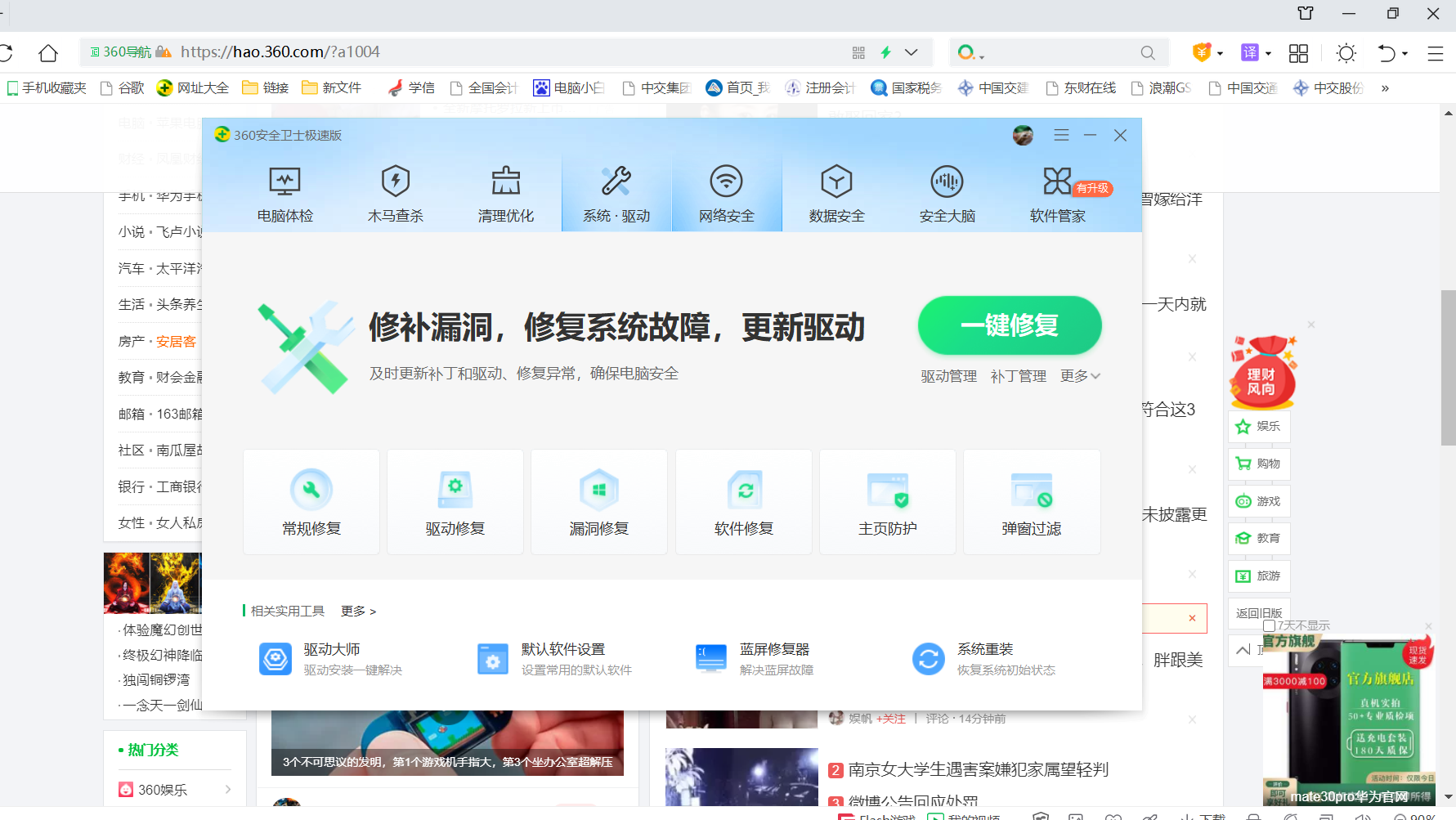Viewport: 1456px width, 820px height.
Task: Click the browser search input box
Action: tap(1060, 52)
